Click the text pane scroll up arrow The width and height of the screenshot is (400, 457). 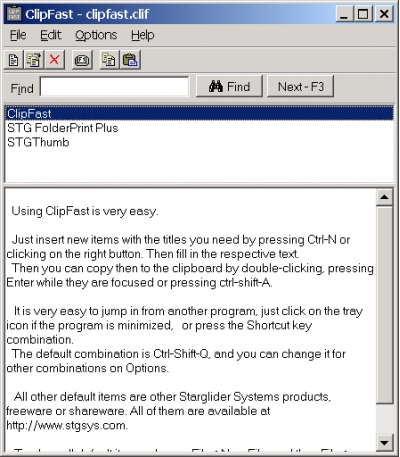384,197
